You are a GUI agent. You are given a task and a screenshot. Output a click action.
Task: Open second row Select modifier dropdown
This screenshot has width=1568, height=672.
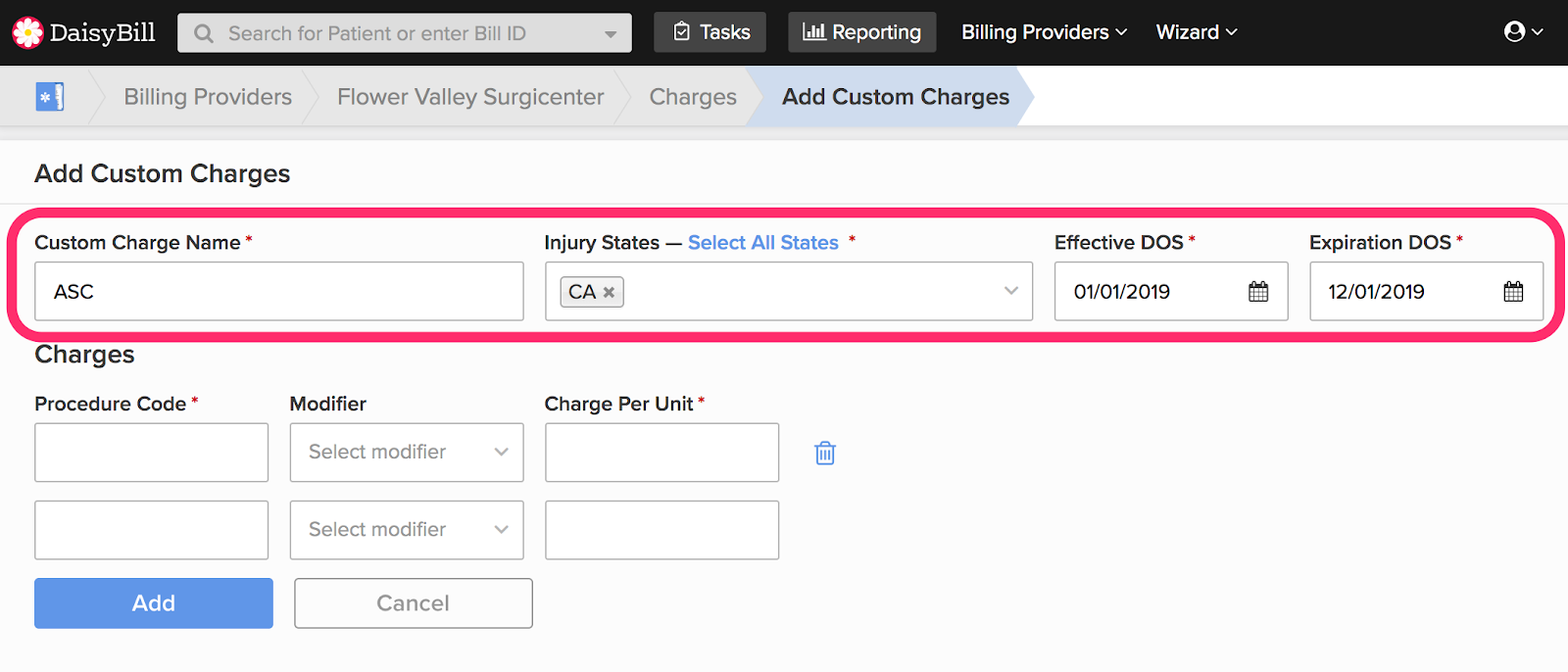click(x=407, y=530)
